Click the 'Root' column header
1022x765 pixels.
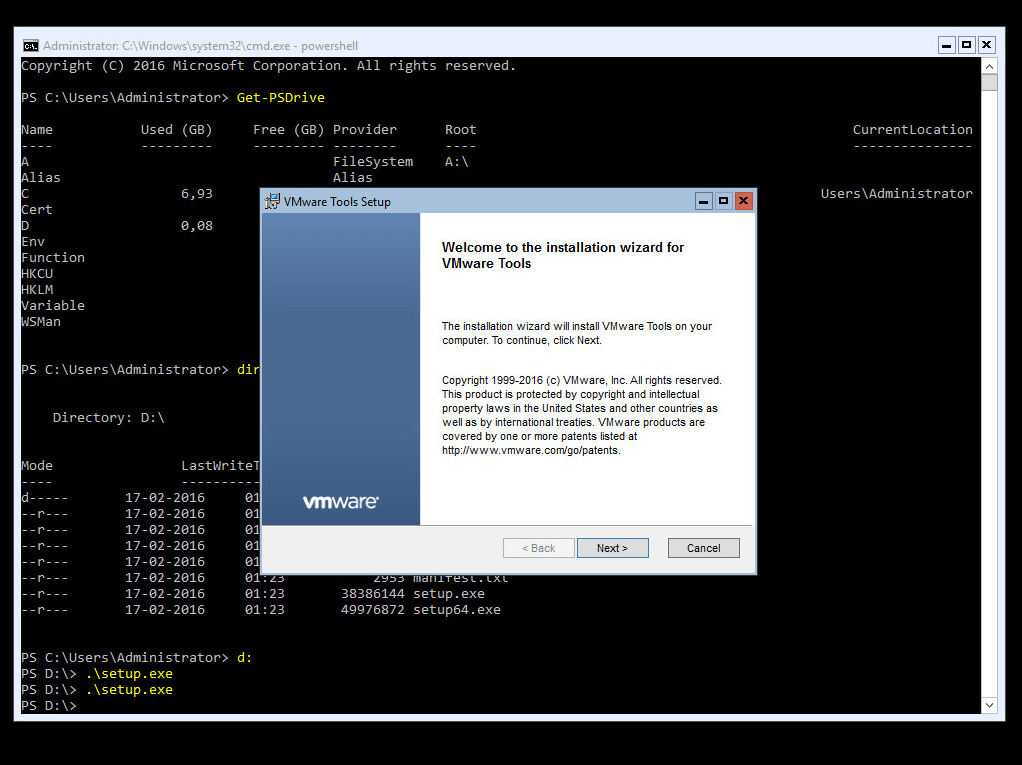(460, 130)
